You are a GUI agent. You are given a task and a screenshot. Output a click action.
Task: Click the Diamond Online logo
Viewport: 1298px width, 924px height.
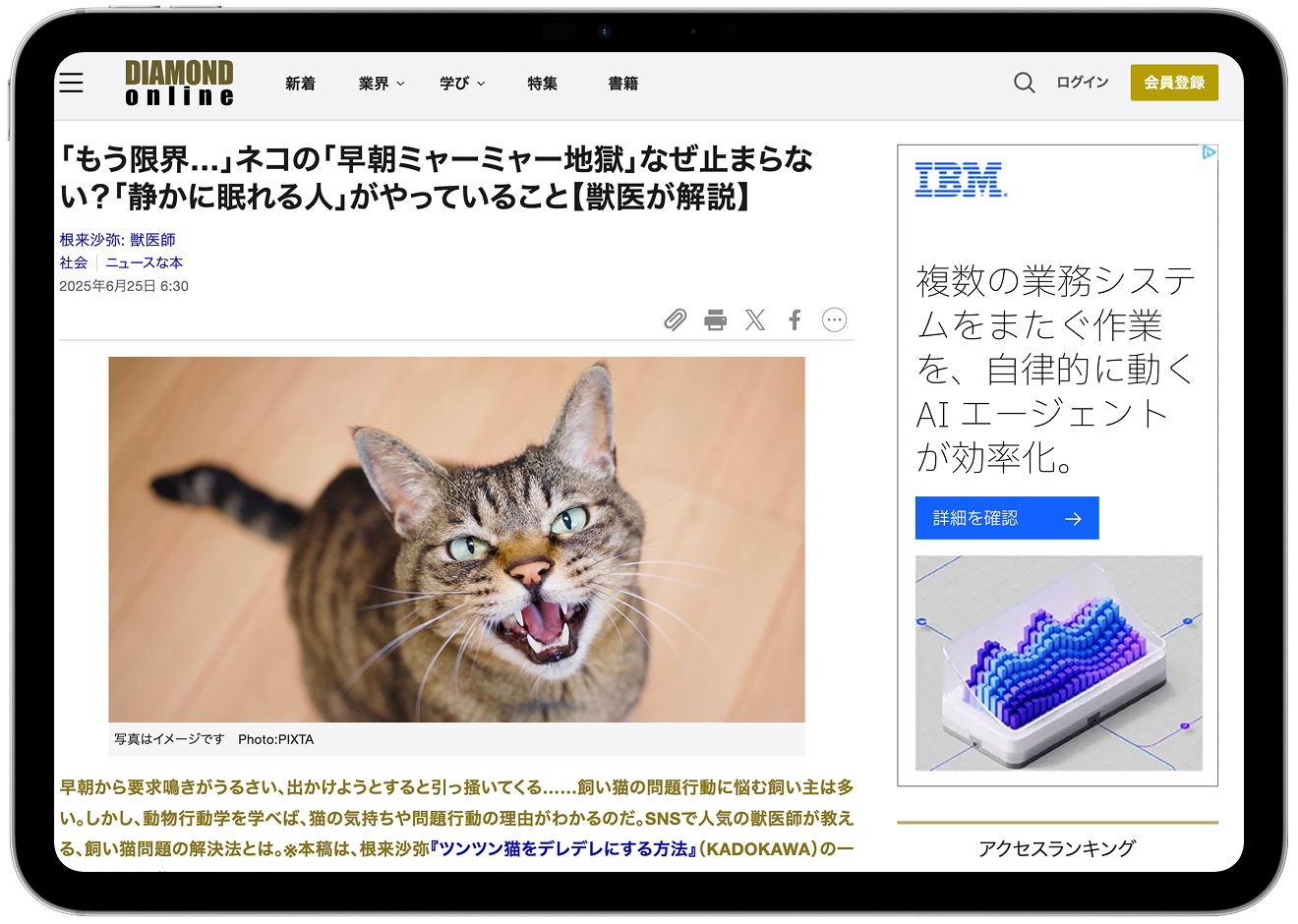click(x=180, y=83)
